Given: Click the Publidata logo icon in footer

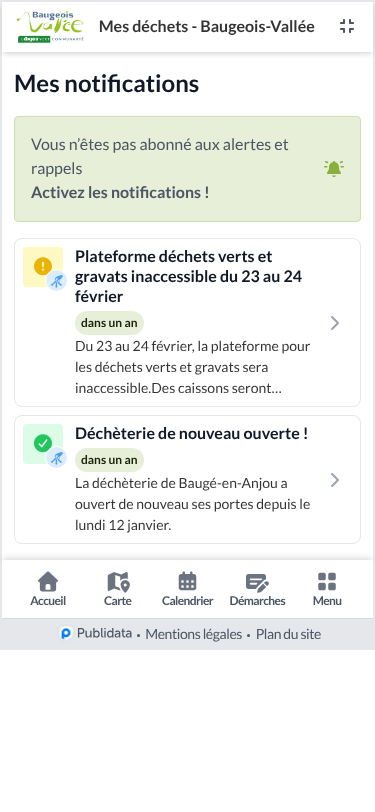Looking at the screenshot, I should [x=66, y=633].
